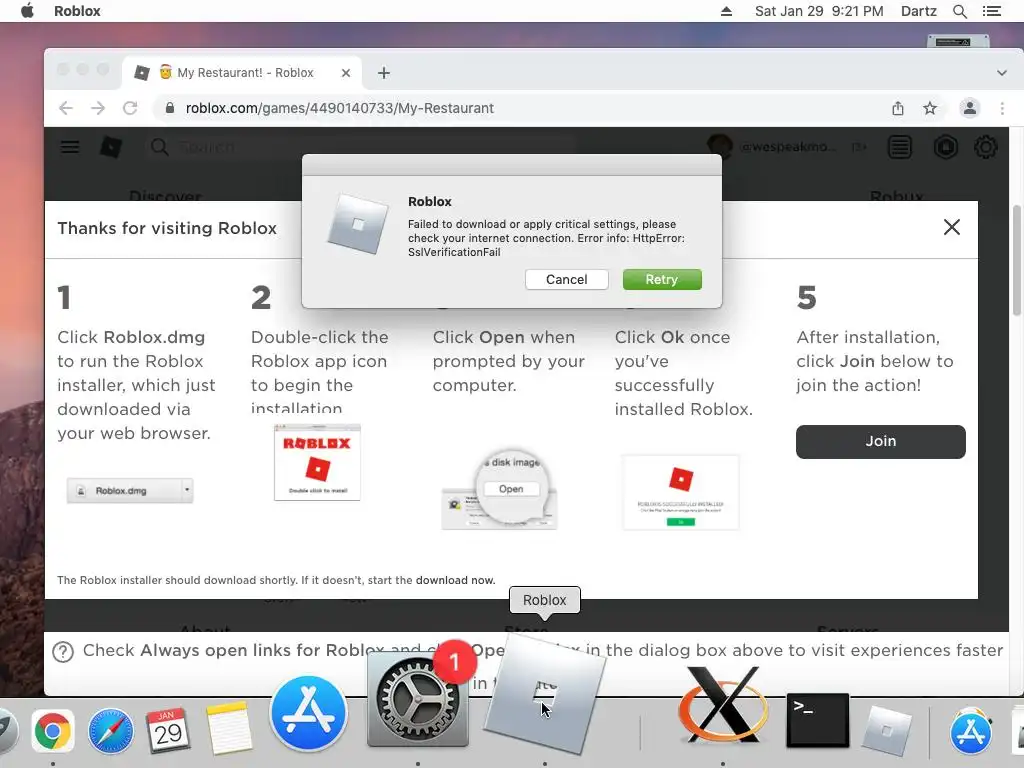The width and height of the screenshot is (1024, 768).
Task: Click the Roblox logo in site header
Action: coord(111,147)
